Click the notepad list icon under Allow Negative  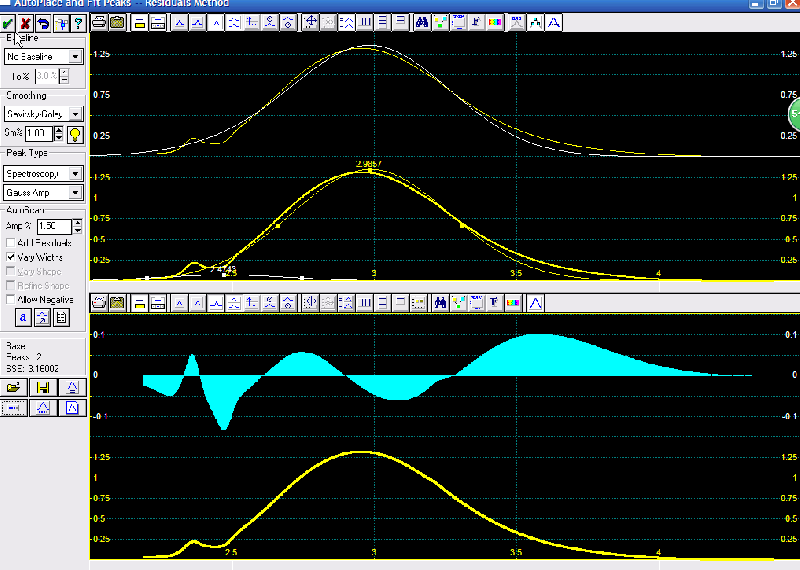point(61,317)
